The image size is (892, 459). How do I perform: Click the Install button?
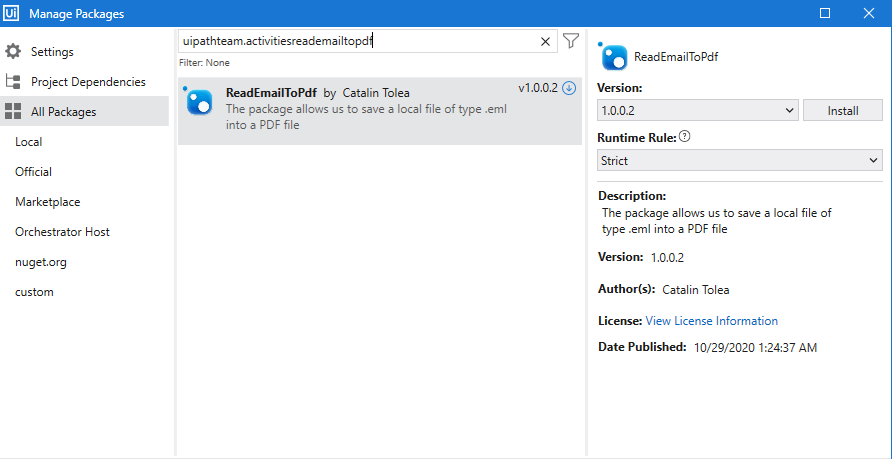pyautogui.click(x=843, y=110)
